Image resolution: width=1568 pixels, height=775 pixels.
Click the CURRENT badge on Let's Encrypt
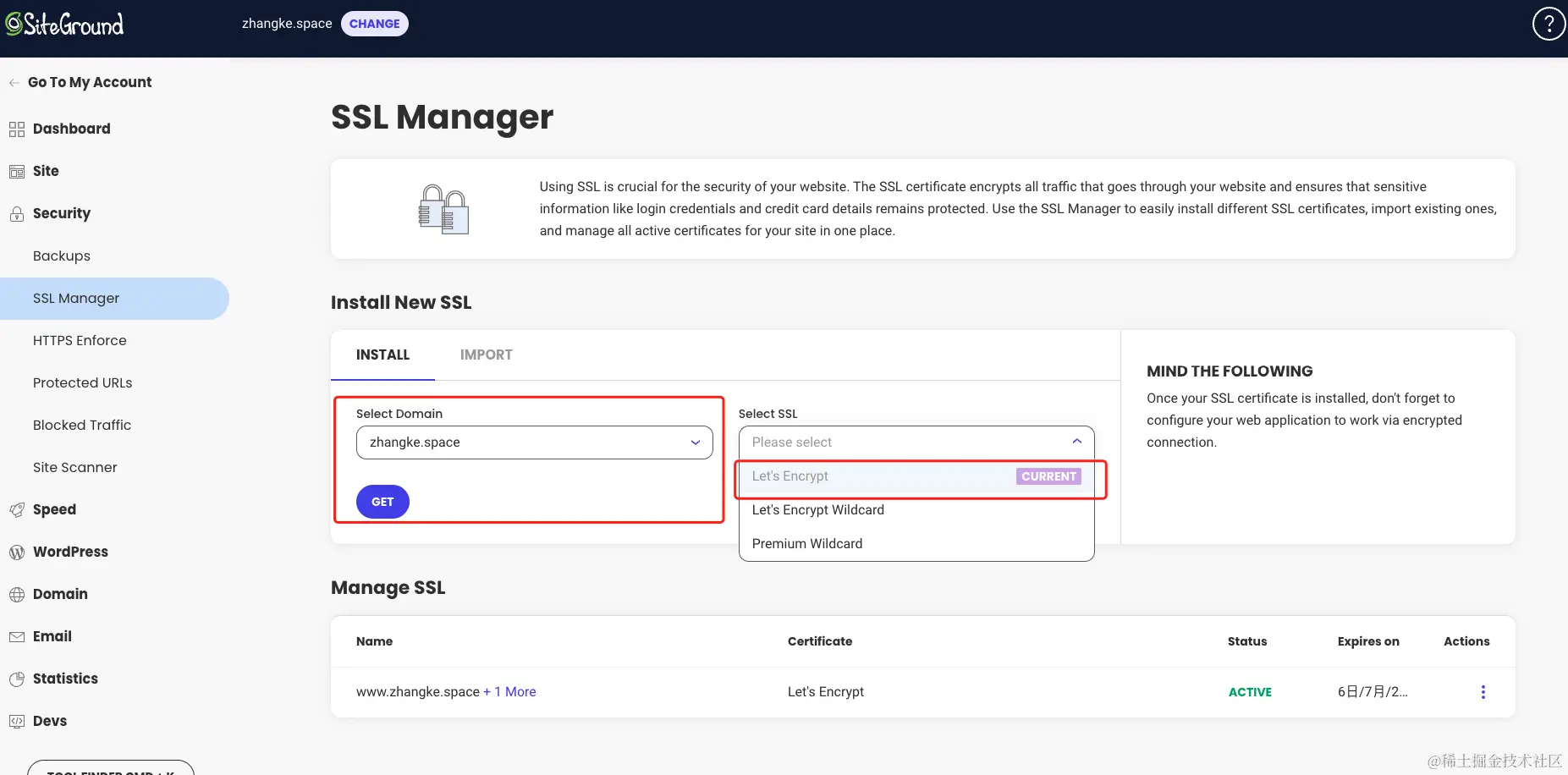(x=1048, y=476)
